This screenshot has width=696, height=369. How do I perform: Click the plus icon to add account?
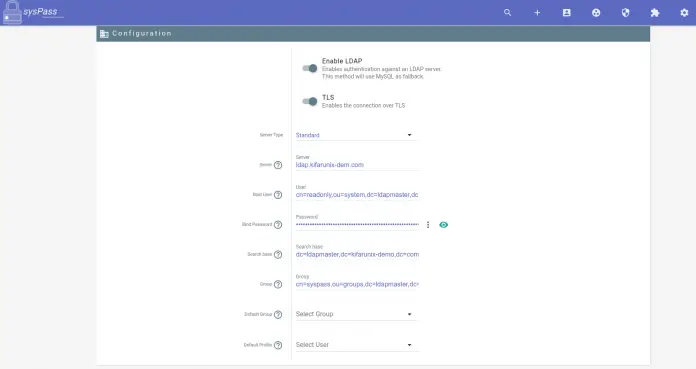click(x=537, y=12)
